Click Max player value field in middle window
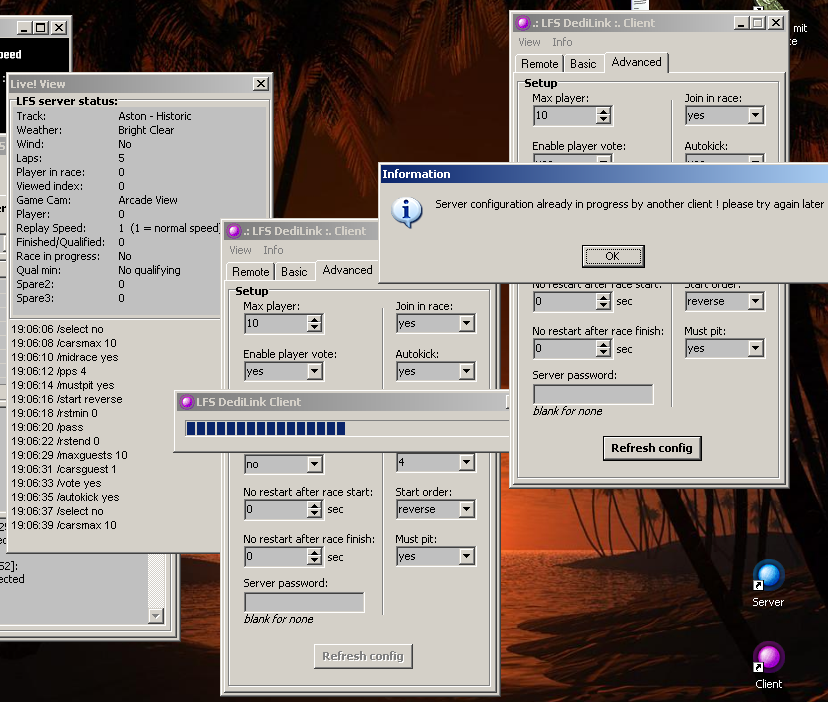828x702 pixels. point(276,323)
